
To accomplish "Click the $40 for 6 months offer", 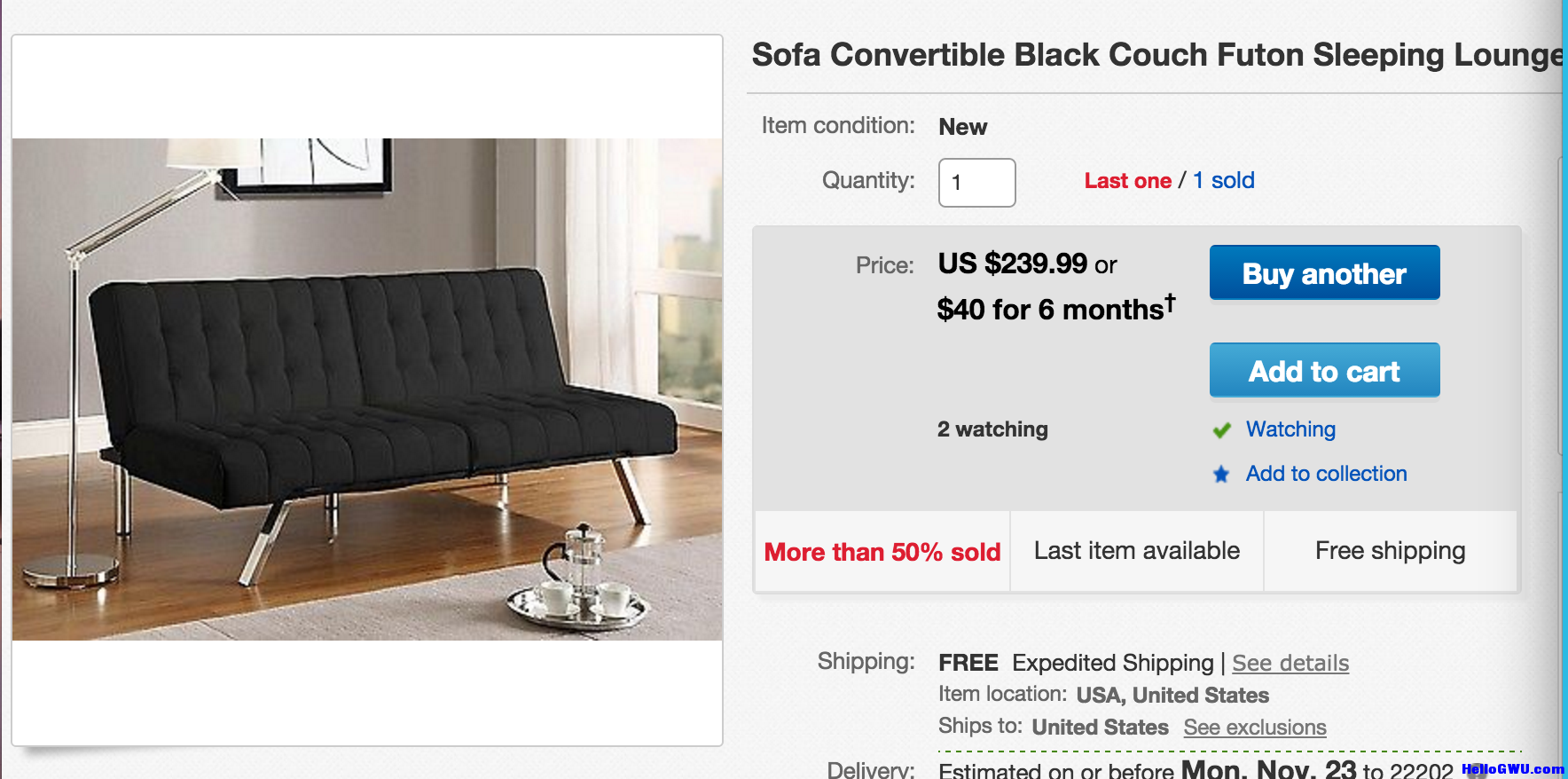I will click(1055, 308).
